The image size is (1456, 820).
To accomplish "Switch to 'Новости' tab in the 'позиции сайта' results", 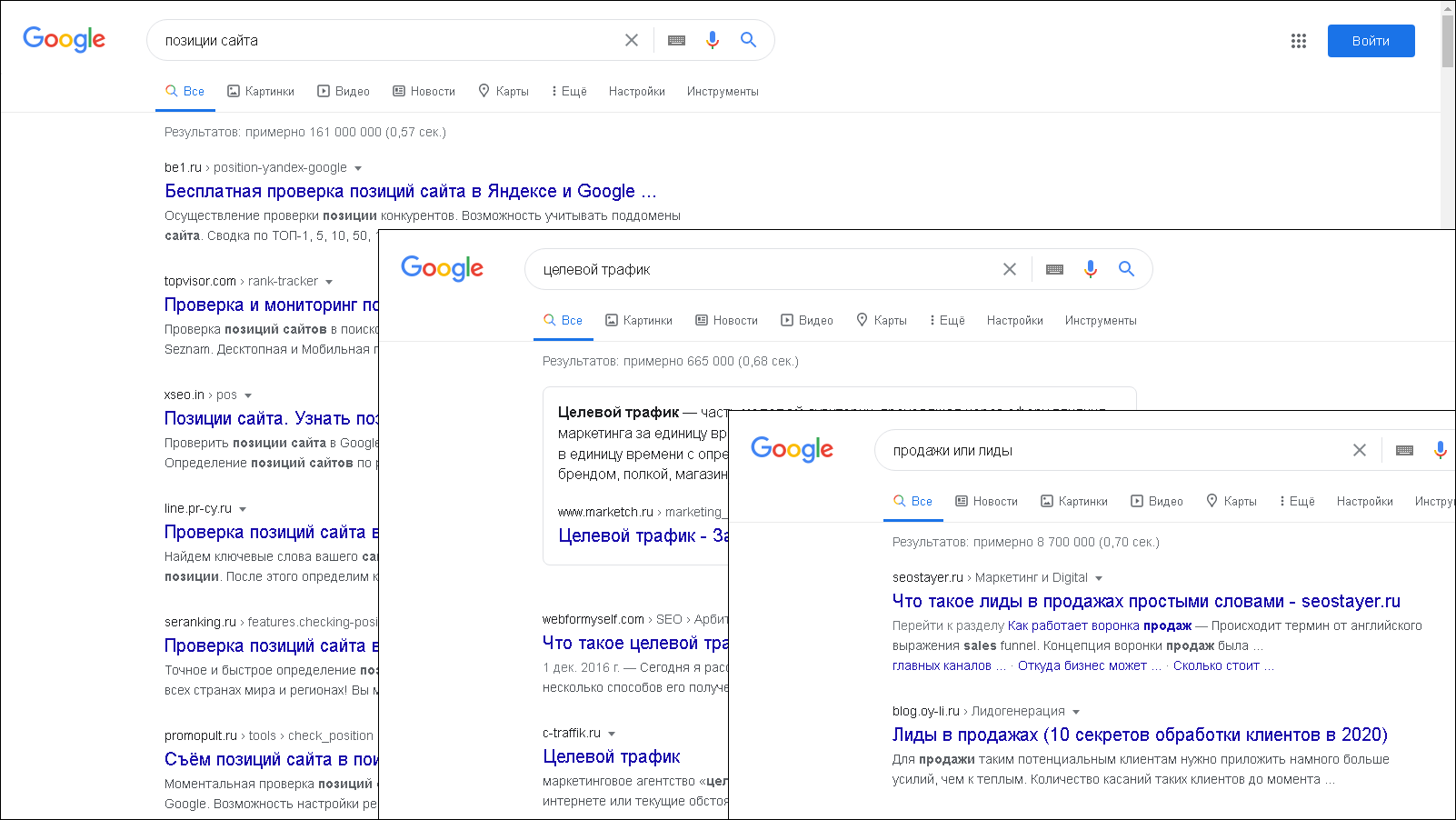I will pyautogui.click(x=424, y=92).
